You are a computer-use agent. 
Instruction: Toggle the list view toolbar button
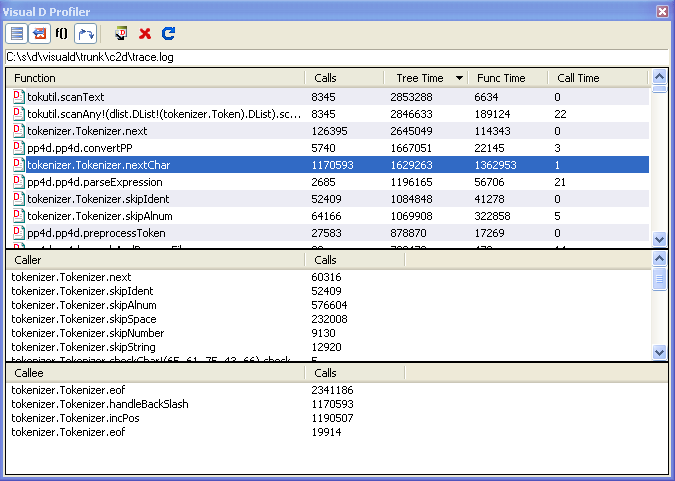(x=17, y=33)
